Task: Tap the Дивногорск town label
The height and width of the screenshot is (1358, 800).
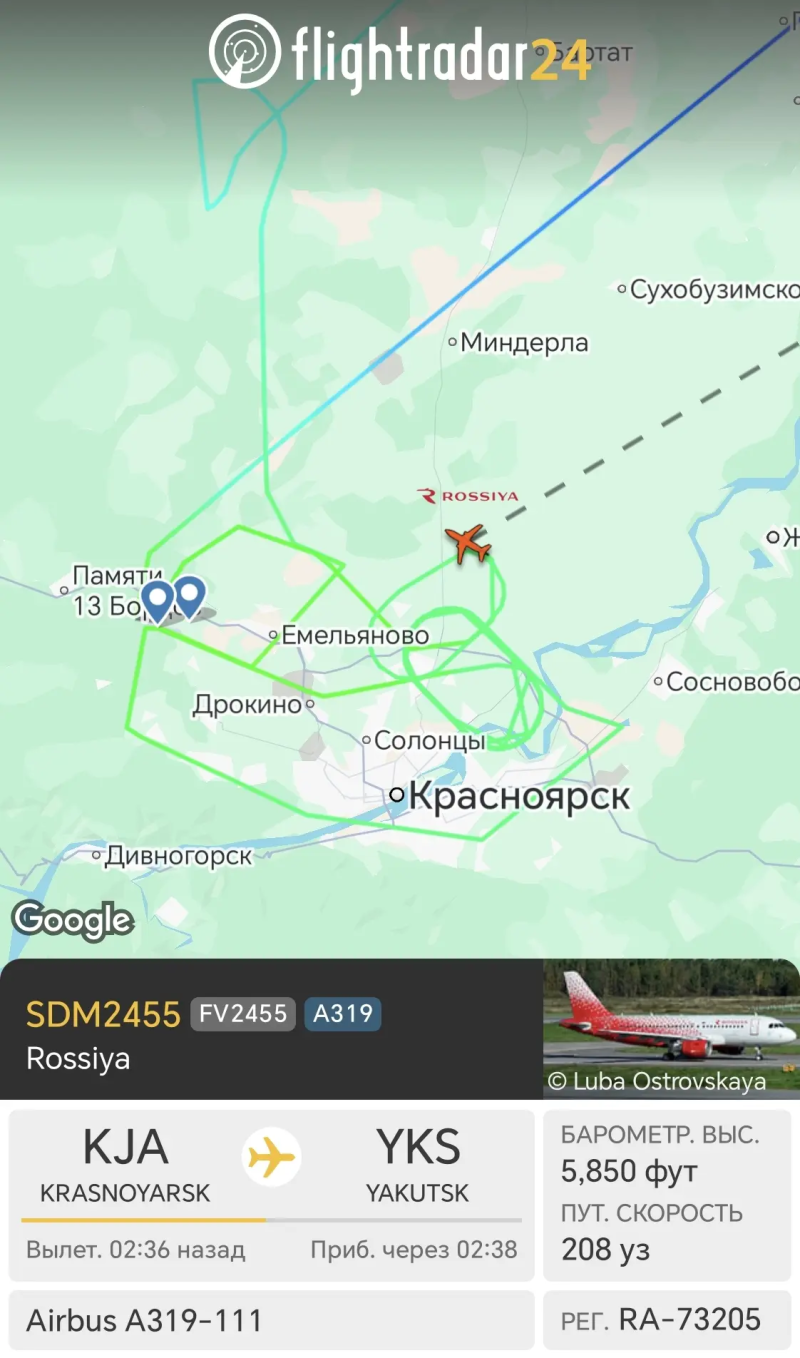Action: pyautogui.click(x=178, y=856)
